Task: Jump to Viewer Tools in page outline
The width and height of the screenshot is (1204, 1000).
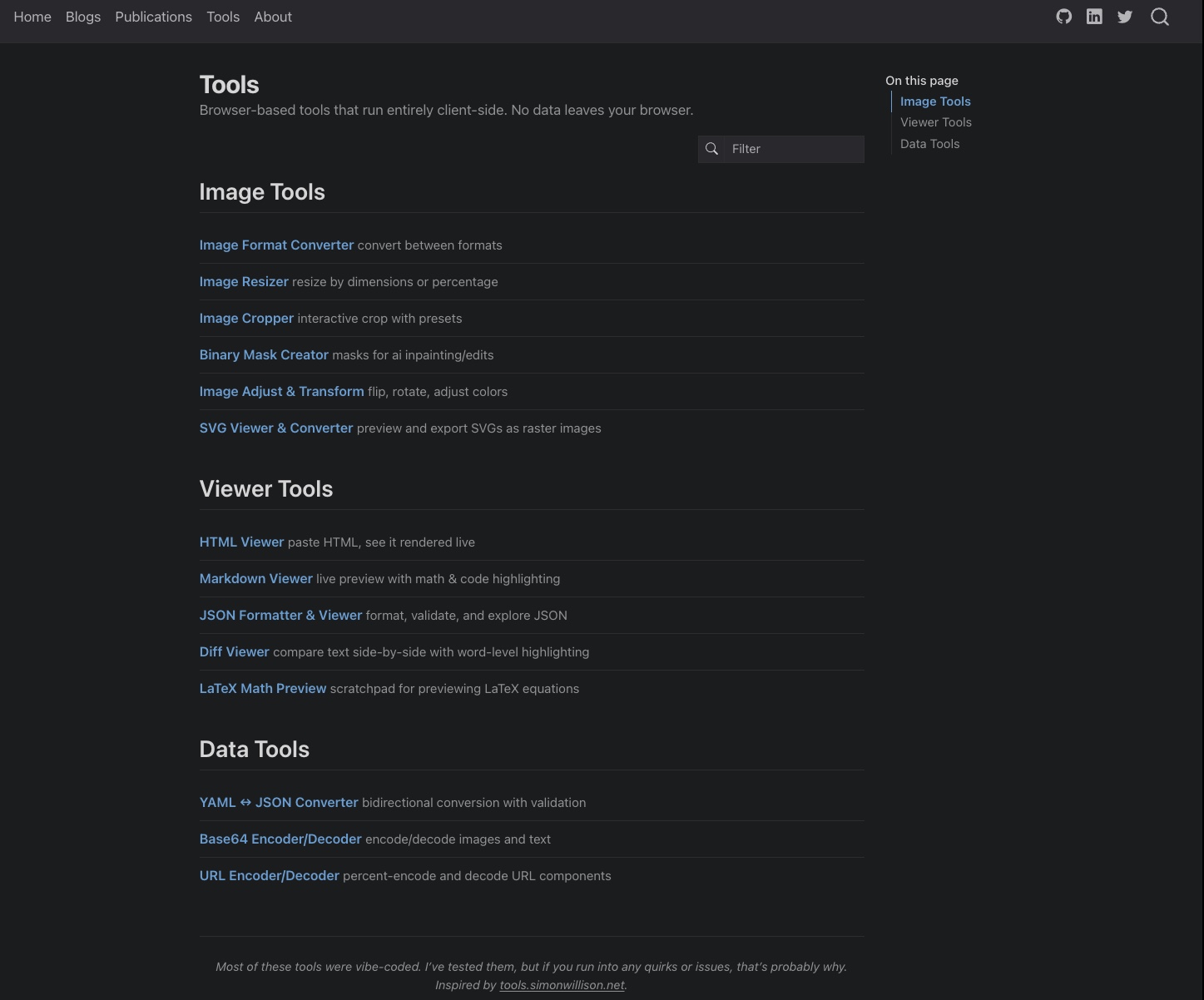Action: (935, 122)
